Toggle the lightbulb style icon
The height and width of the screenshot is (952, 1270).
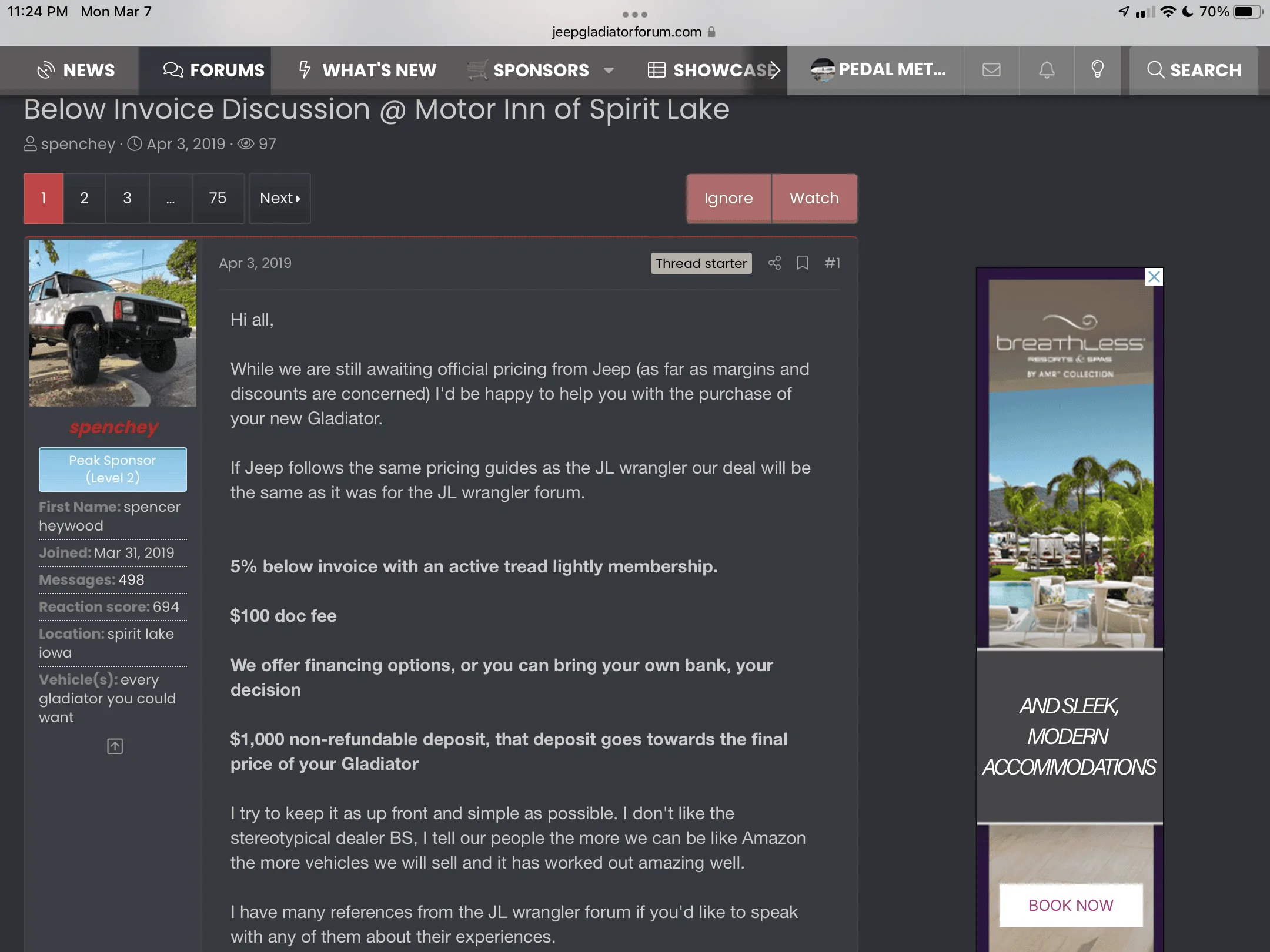click(1097, 70)
